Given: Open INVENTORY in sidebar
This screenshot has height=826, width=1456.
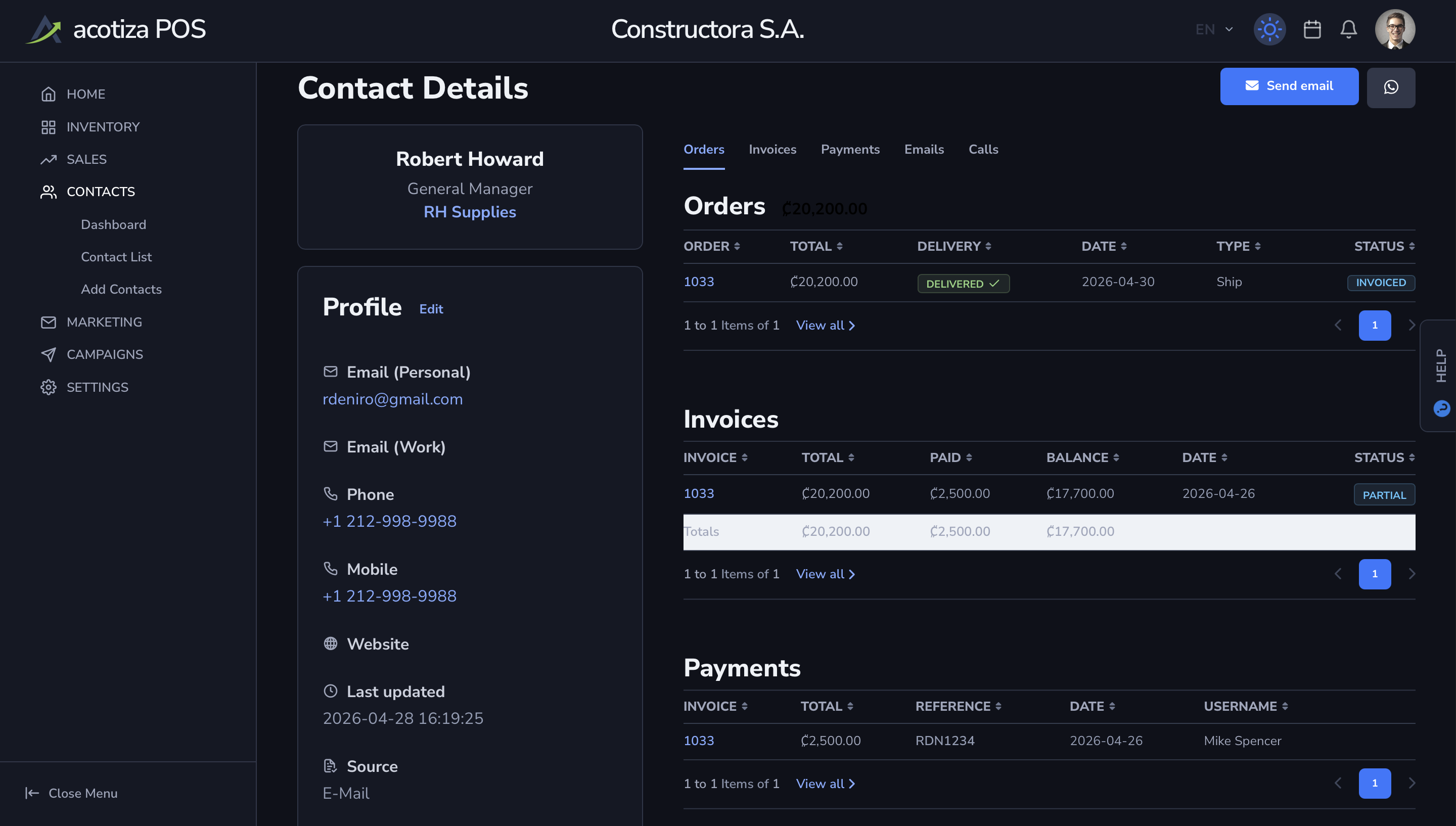Looking at the screenshot, I should pyautogui.click(x=89, y=127).
